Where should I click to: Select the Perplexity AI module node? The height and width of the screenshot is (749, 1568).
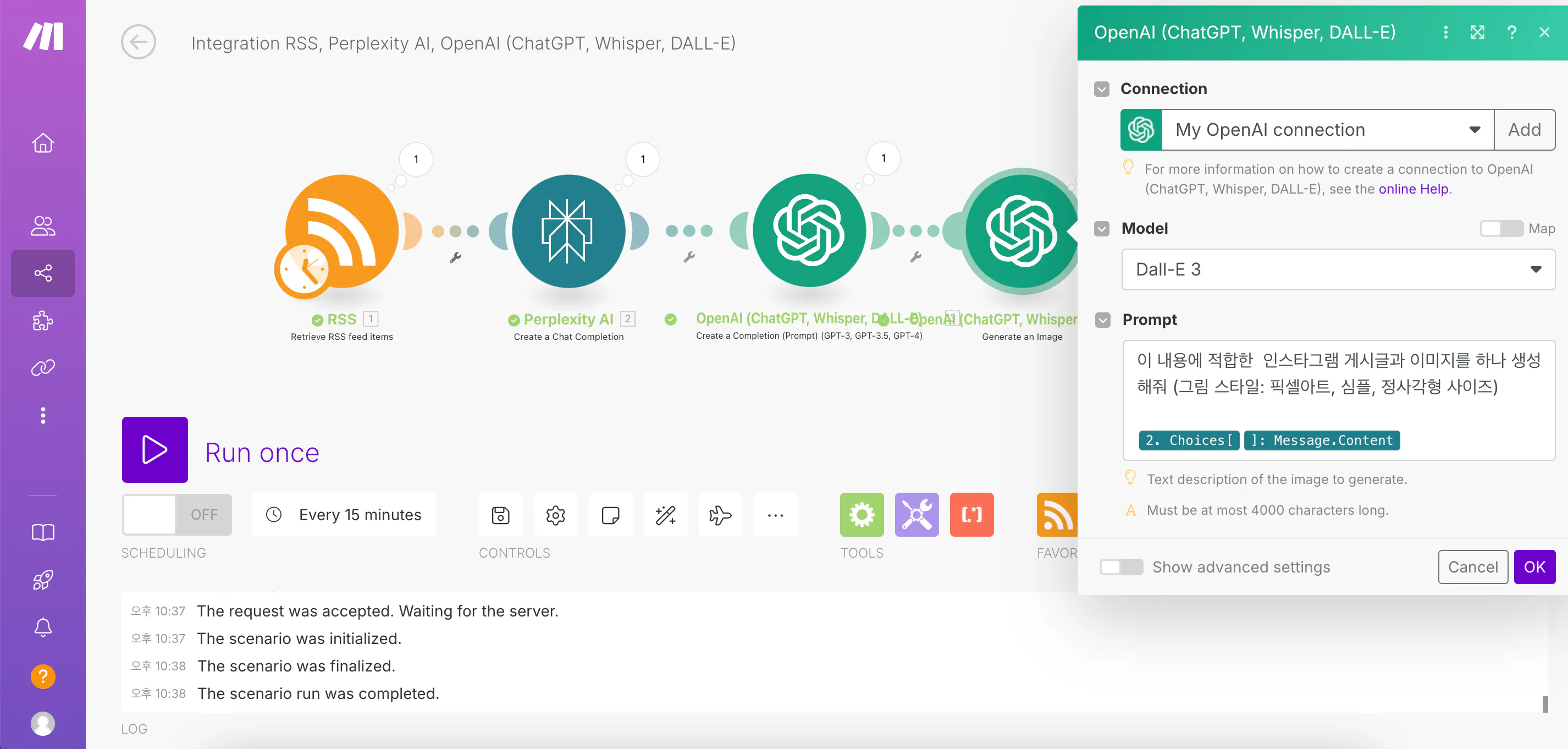click(x=568, y=232)
